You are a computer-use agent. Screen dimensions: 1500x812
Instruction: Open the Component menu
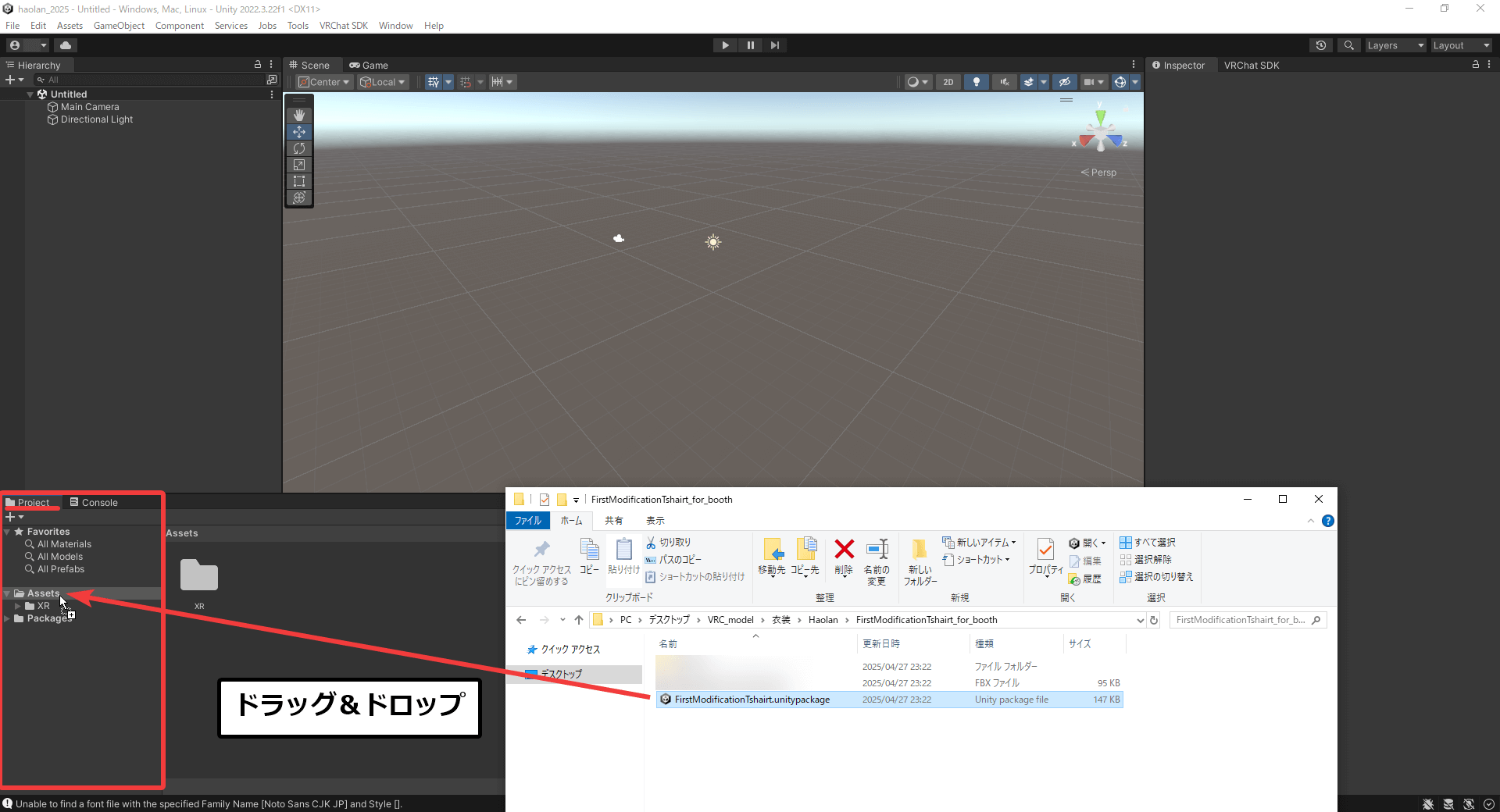(180, 26)
